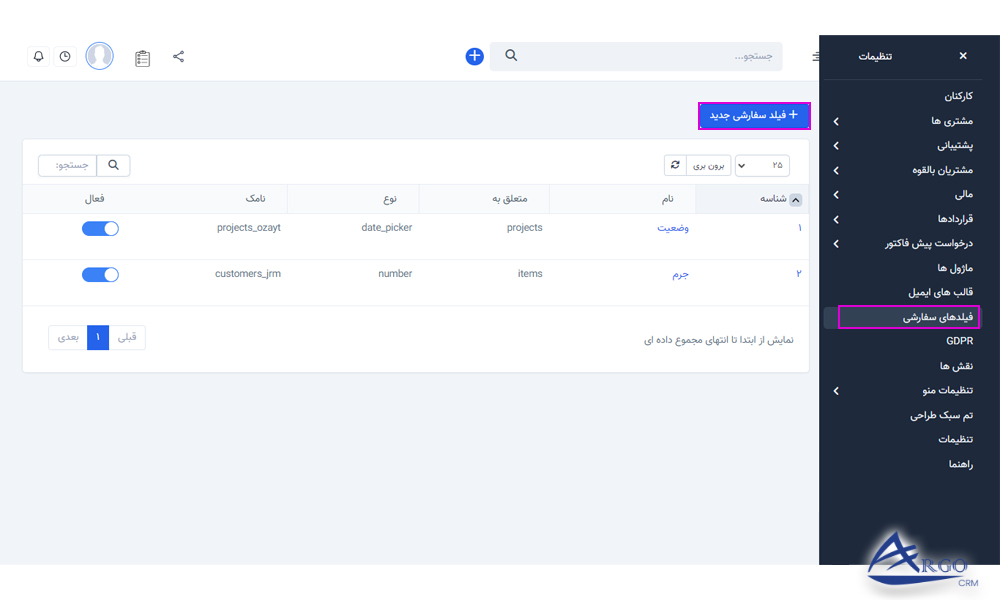Image resolution: width=1000 pixels, height=600 pixels.
Task: Turn off the customers_jrm active switch
Action: click(x=100, y=274)
